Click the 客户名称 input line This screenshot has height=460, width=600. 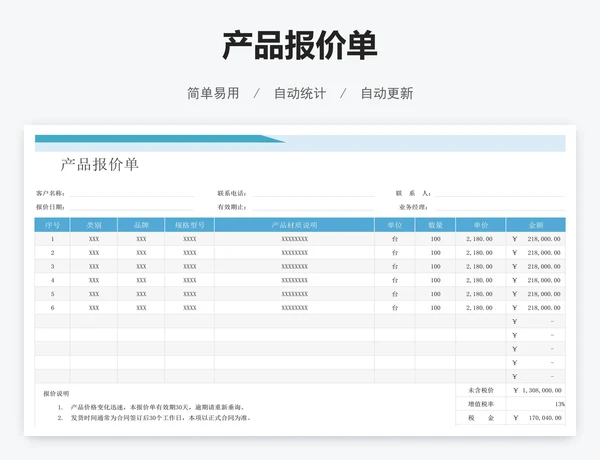132,193
